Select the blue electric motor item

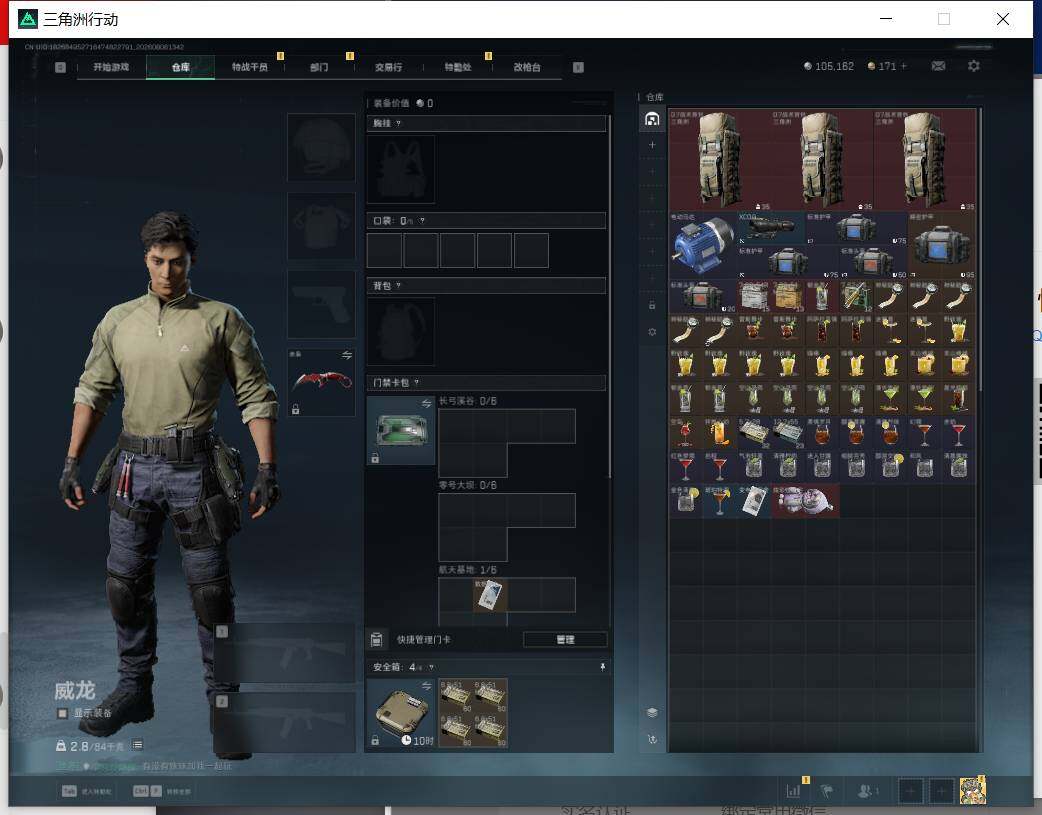point(703,245)
